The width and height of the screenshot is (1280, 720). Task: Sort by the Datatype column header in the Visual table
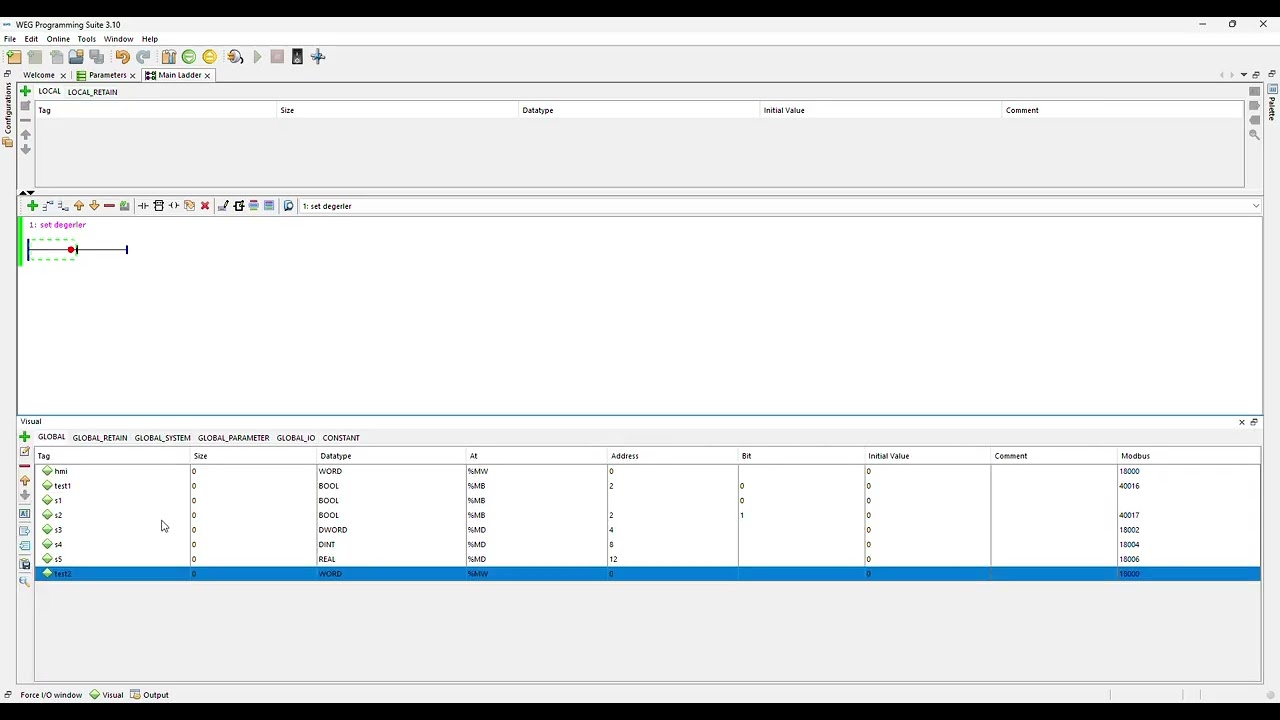pyautogui.click(x=392, y=456)
